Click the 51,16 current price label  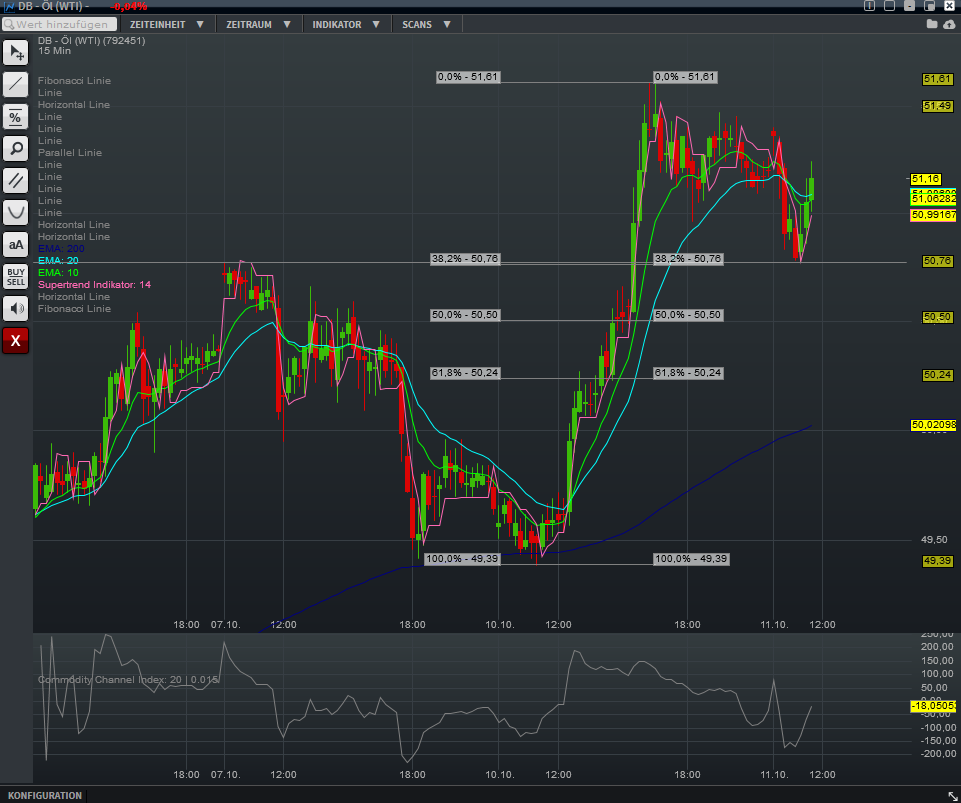925,179
